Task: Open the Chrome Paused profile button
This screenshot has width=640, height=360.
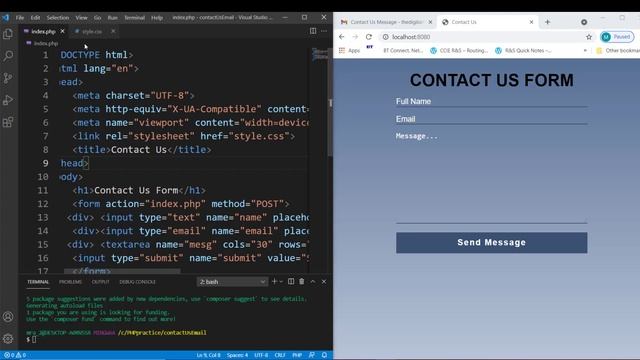Action: [617, 37]
